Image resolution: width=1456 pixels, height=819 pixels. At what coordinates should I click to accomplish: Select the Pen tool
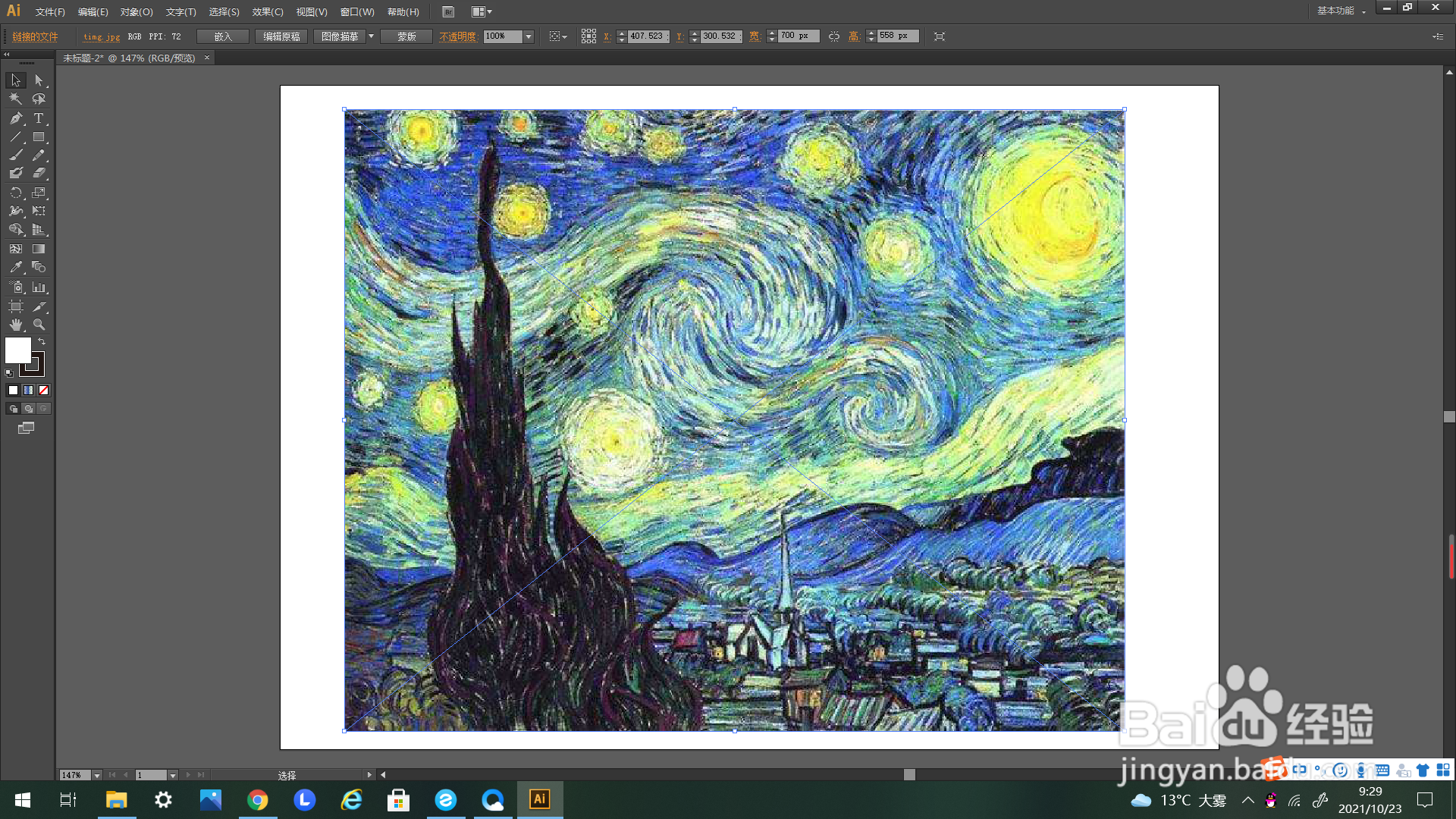(x=16, y=118)
